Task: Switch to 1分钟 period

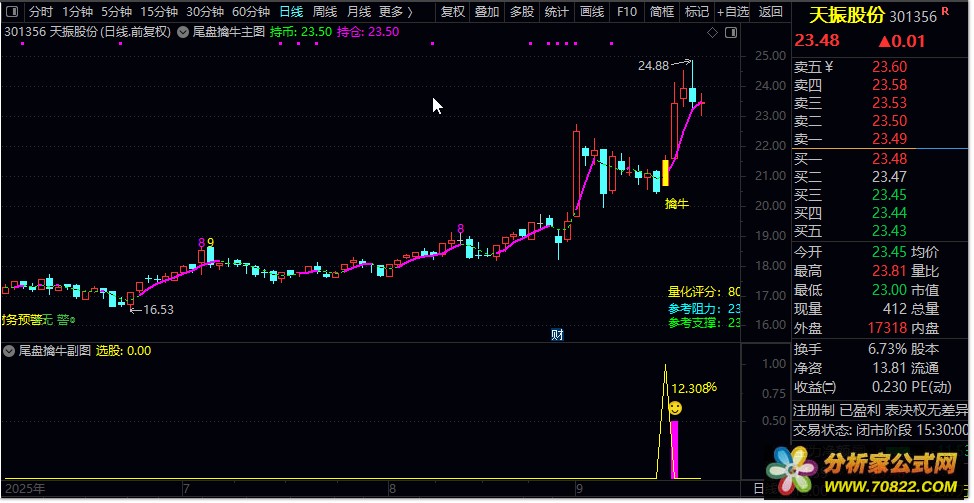Action: coord(77,11)
